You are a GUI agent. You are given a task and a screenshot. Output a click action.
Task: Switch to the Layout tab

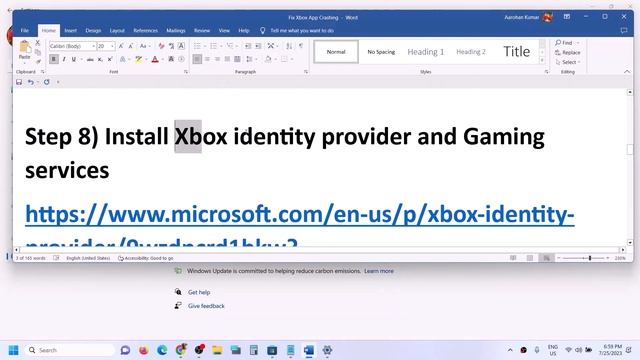(x=117, y=31)
